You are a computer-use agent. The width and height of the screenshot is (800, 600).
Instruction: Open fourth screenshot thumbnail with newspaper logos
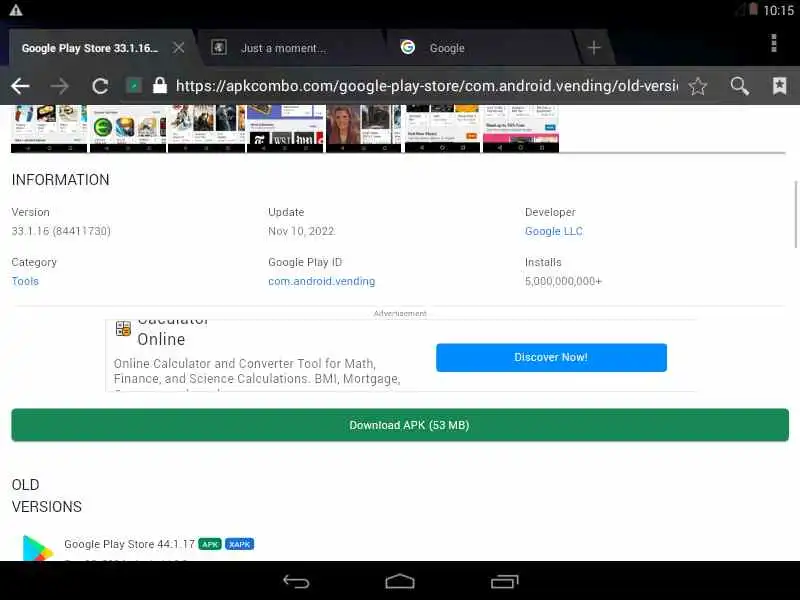pyautogui.click(x=285, y=129)
